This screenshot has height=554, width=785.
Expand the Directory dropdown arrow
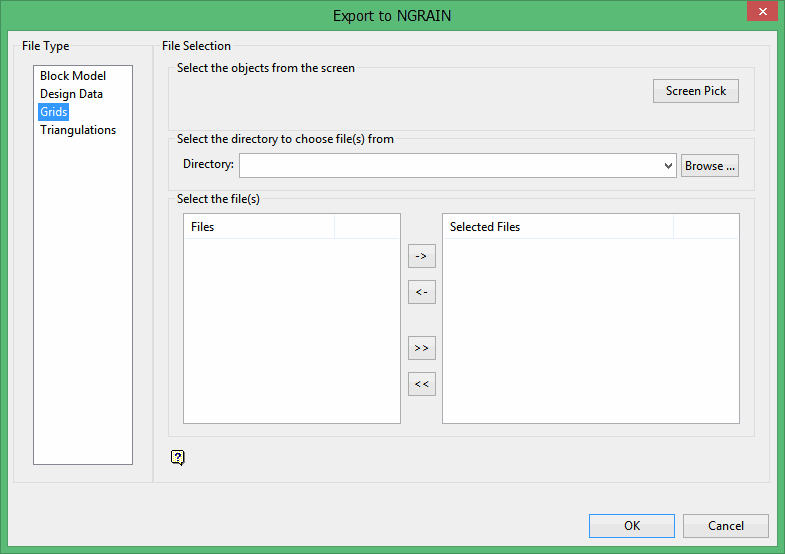click(668, 166)
